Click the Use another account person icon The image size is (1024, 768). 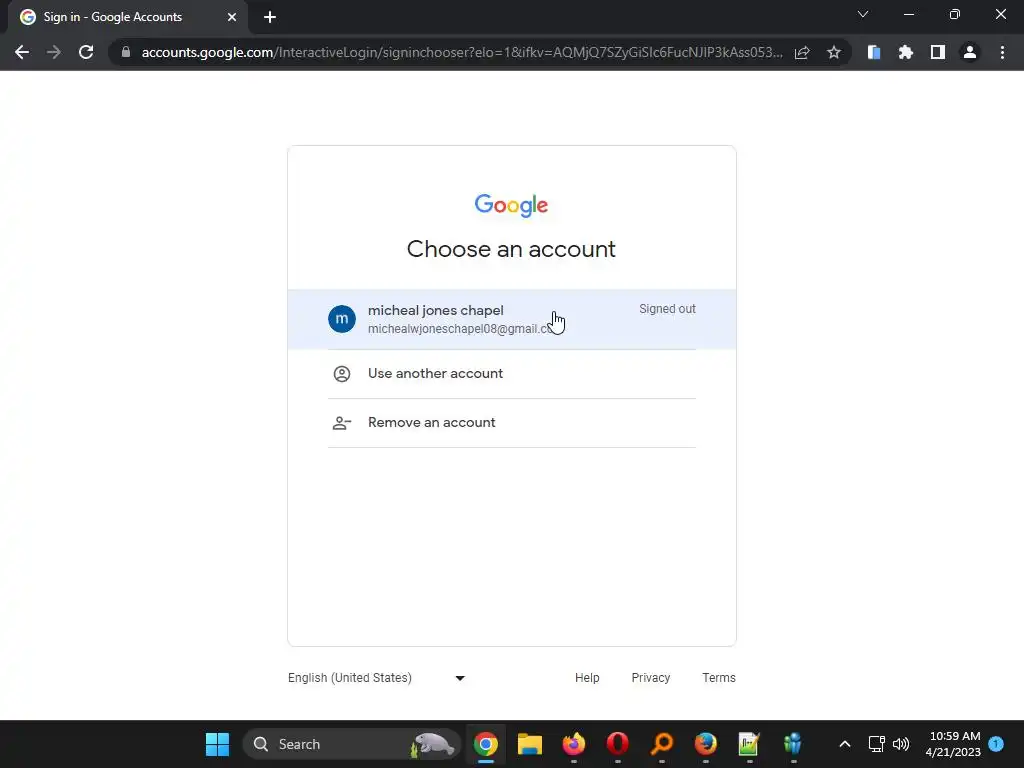[x=342, y=374]
